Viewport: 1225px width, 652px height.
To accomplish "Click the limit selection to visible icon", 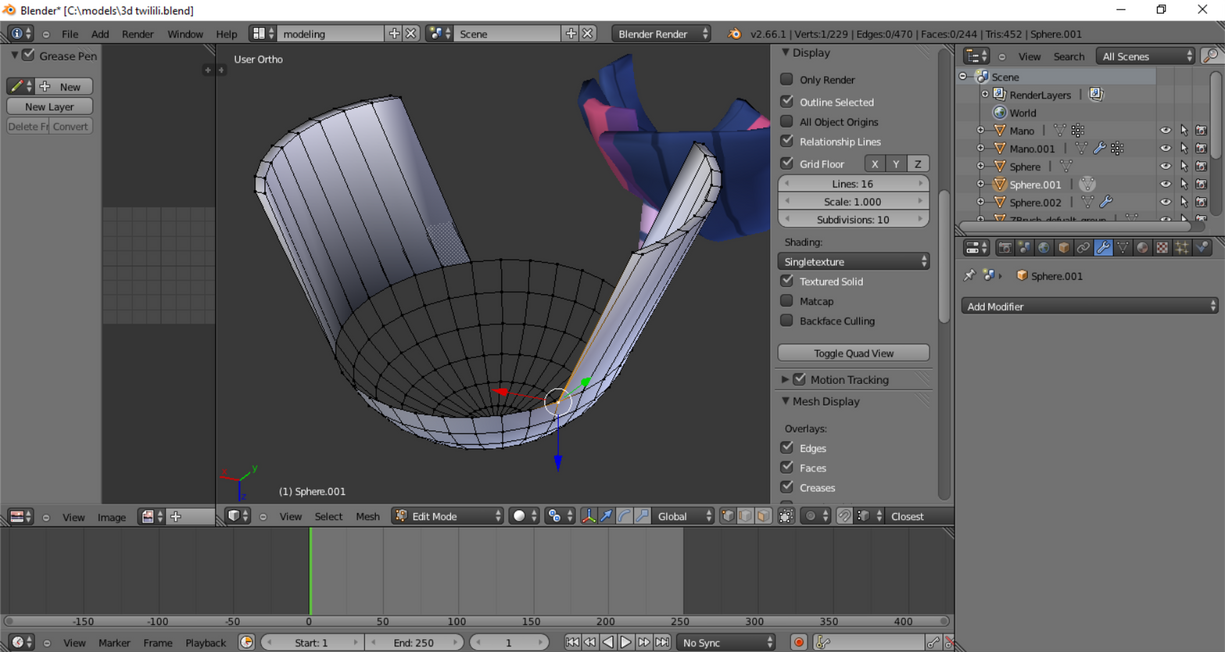I will (787, 517).
